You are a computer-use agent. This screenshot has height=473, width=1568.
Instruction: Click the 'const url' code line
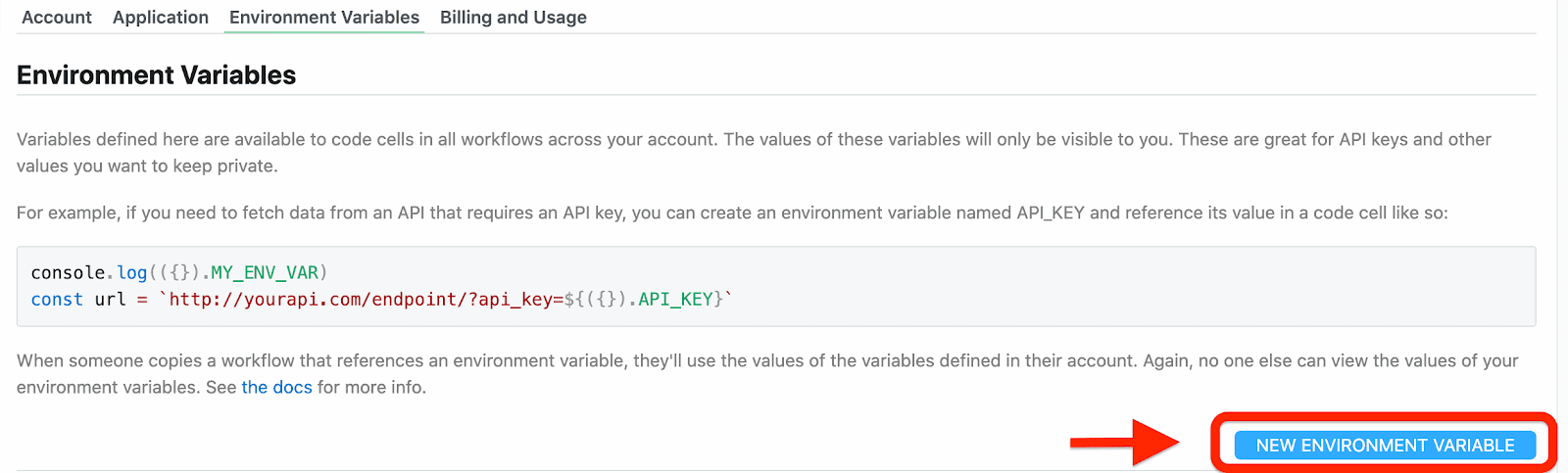382,299
